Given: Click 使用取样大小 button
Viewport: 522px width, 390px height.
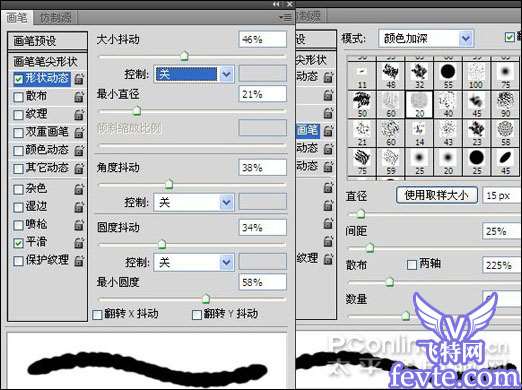Looking at the screenshot, I should [437, 195].
